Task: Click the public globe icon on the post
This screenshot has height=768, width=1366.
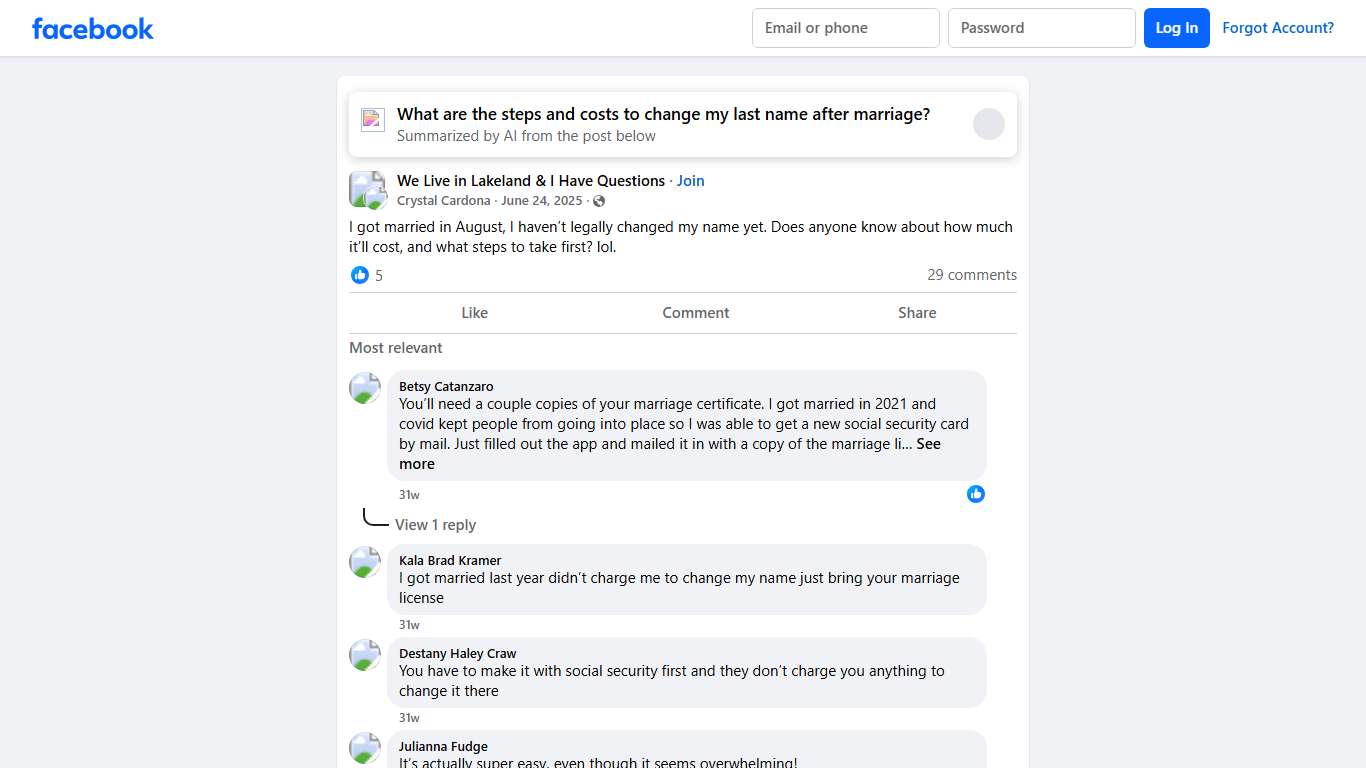Action: point(599,201)
